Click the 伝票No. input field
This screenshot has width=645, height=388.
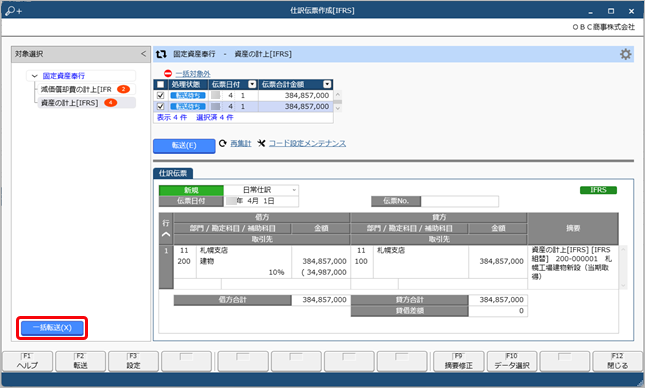click(459, 201)
